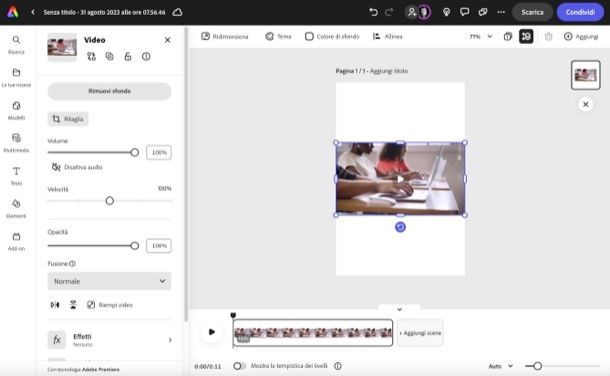Open Elementi in the sidebar
The height and width of the screenshot is (376, 610).
tap(16, 209)
